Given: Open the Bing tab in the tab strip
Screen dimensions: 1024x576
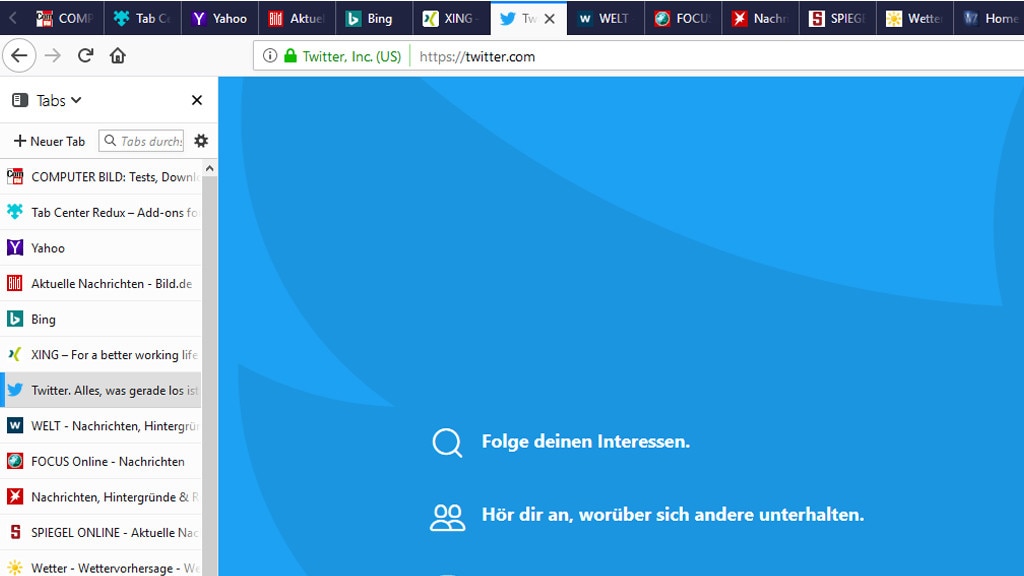Looking at the screenshot, I should click(373, 17).
